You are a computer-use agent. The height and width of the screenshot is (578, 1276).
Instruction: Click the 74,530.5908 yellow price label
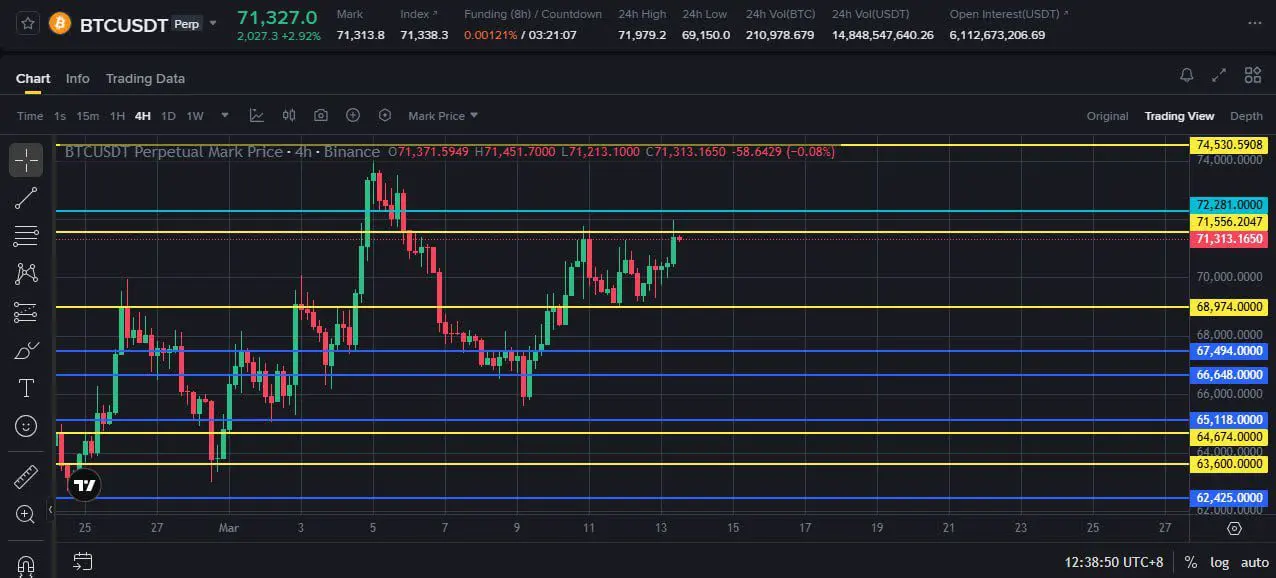(1229, 145)
